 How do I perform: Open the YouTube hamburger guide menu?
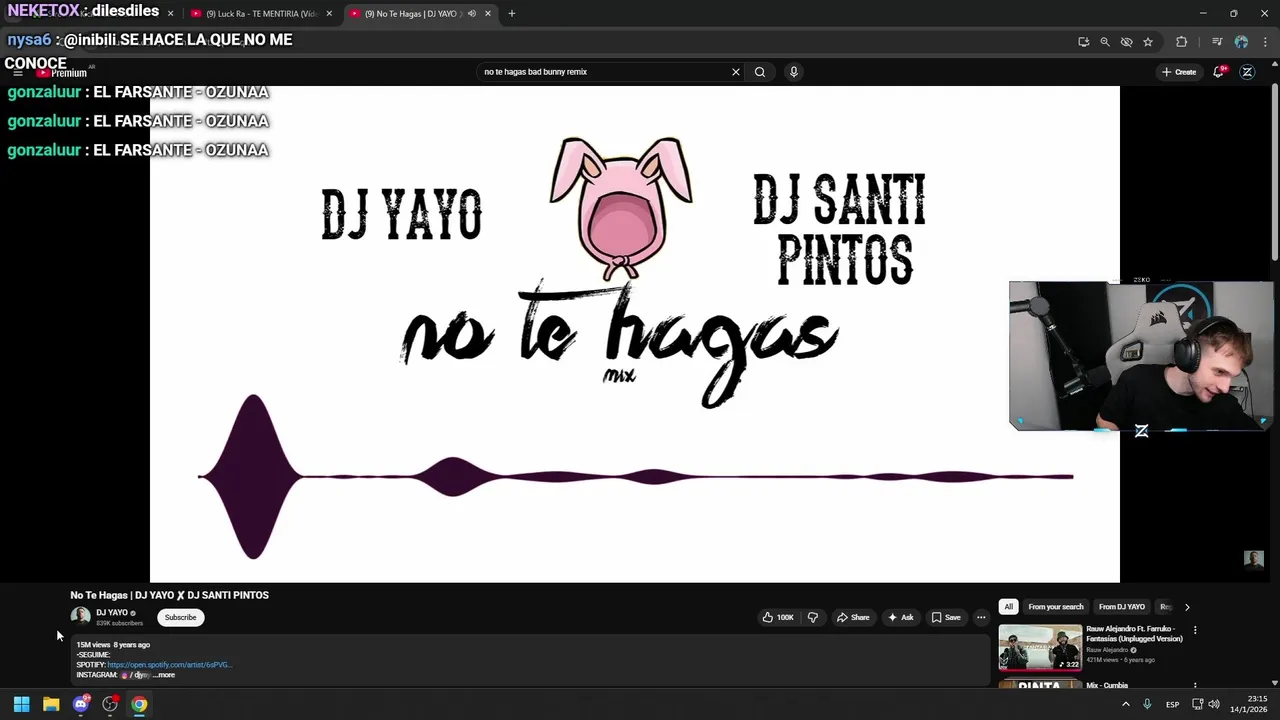[x=17, y=73]
